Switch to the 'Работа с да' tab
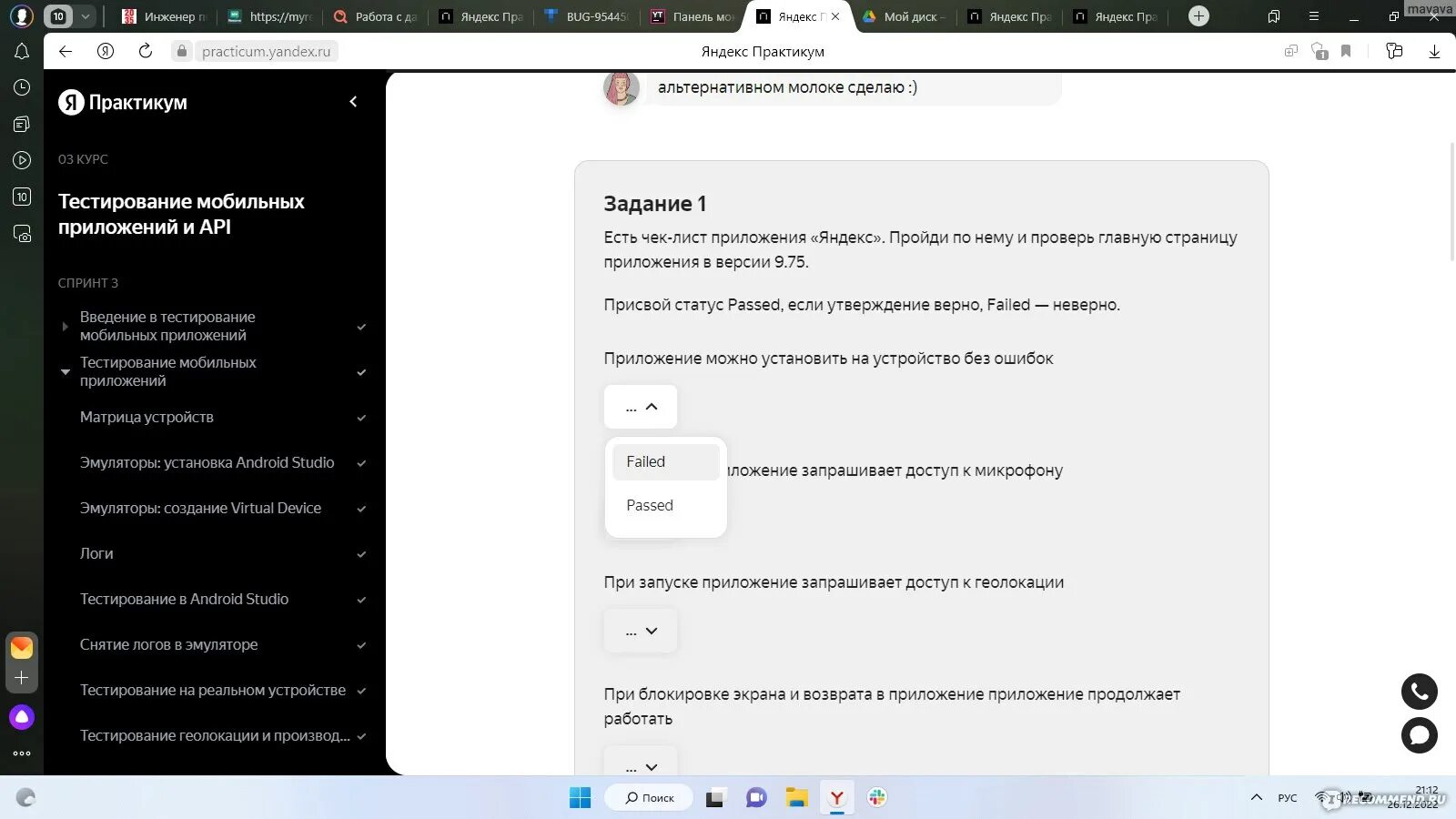This screenshot has width=1456, height=819. click(x=375, y=16)
